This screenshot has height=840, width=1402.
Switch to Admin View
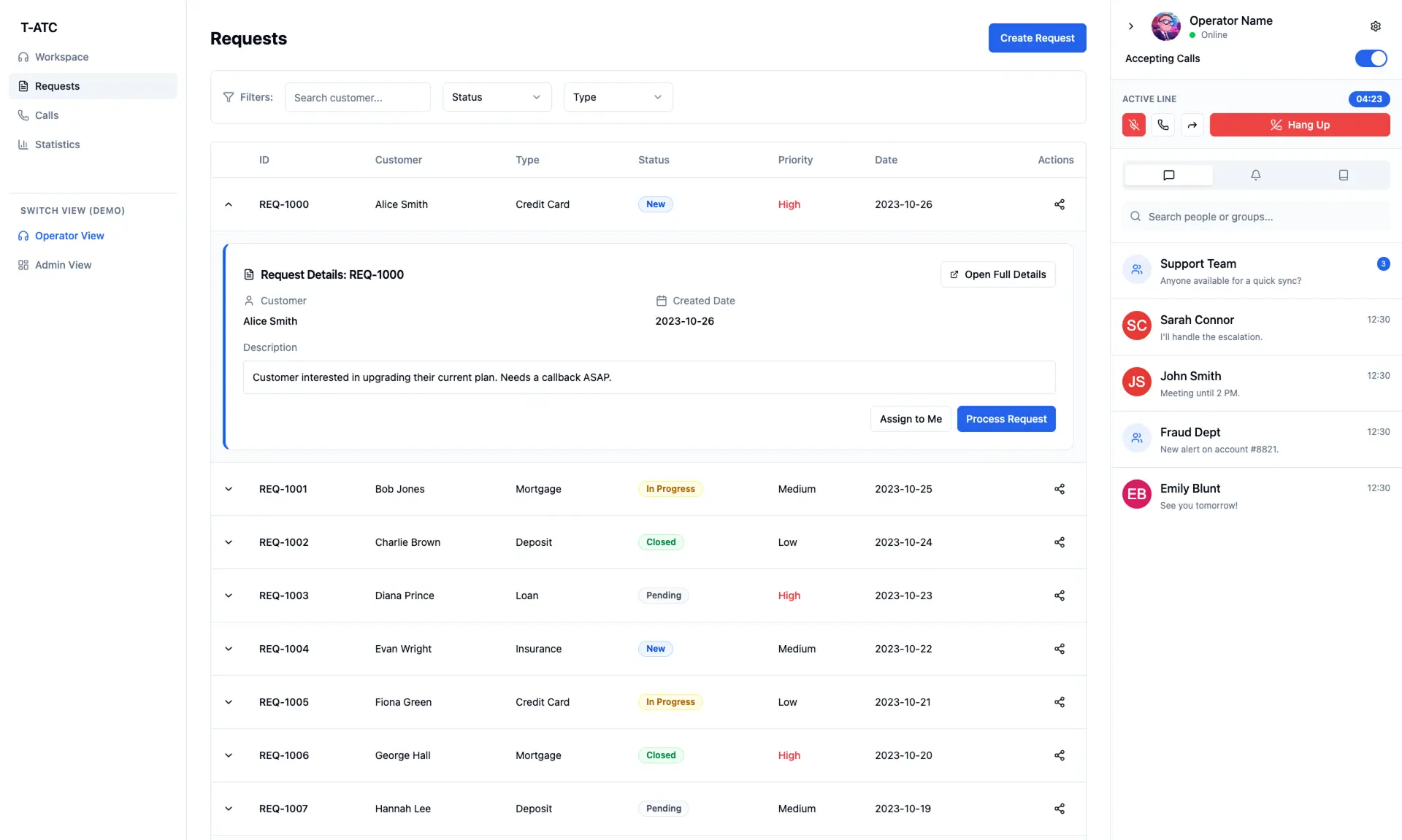[x=63, y=265]
